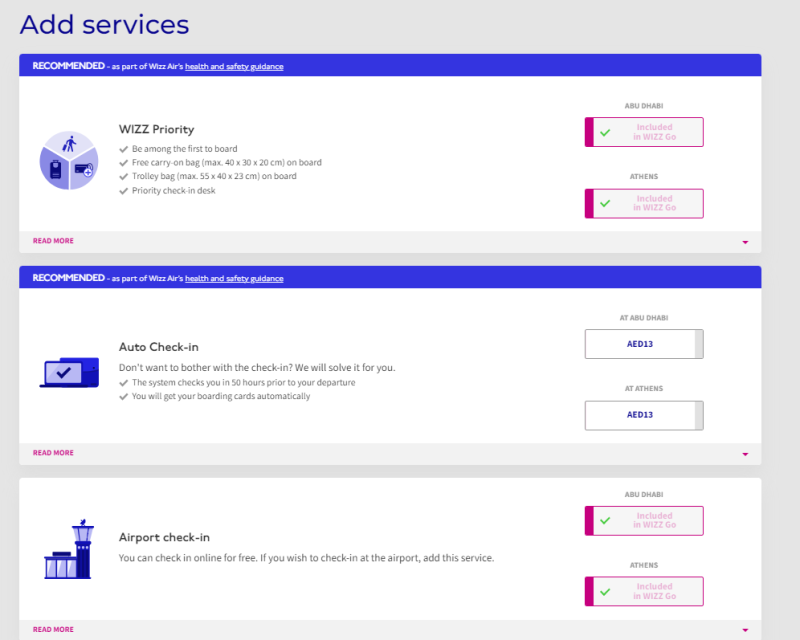Add Auto Check-in at Athens for AED13
The width and height of the screenshot is (800, 640).
644,415
